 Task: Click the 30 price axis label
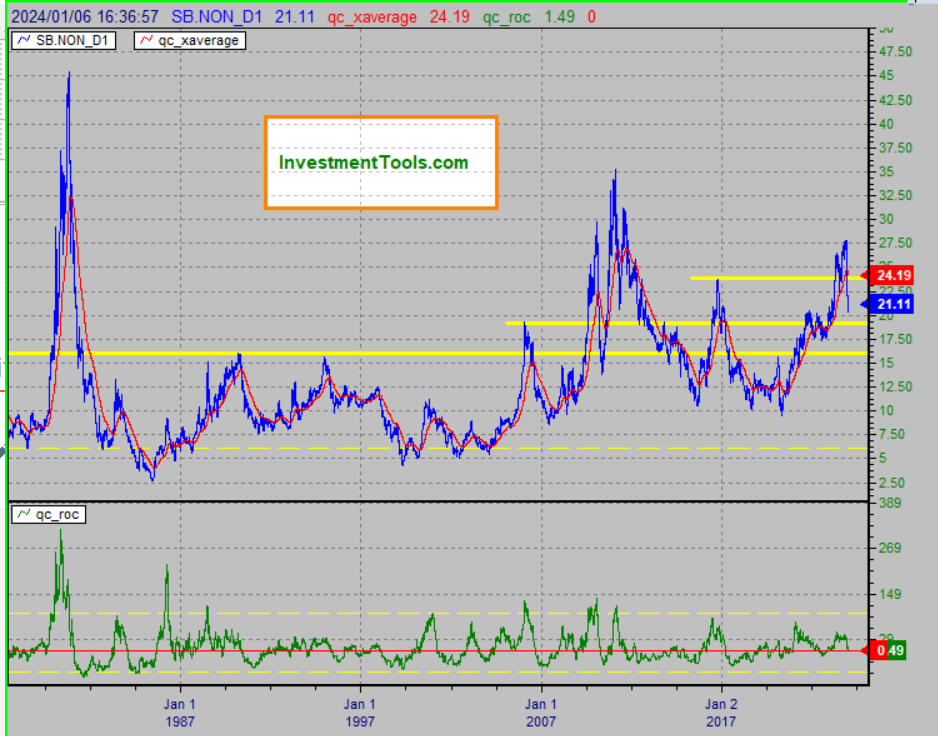point(887,219)
